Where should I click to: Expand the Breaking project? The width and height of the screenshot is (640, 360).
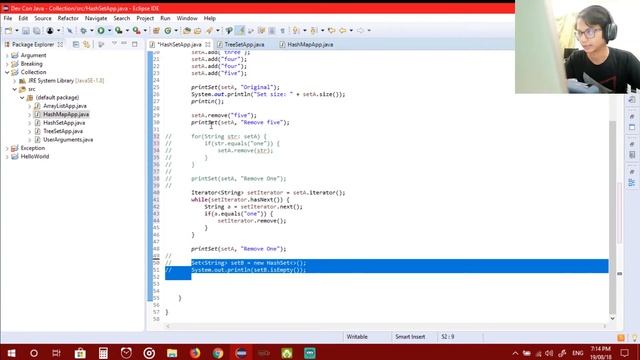[7, 64]
